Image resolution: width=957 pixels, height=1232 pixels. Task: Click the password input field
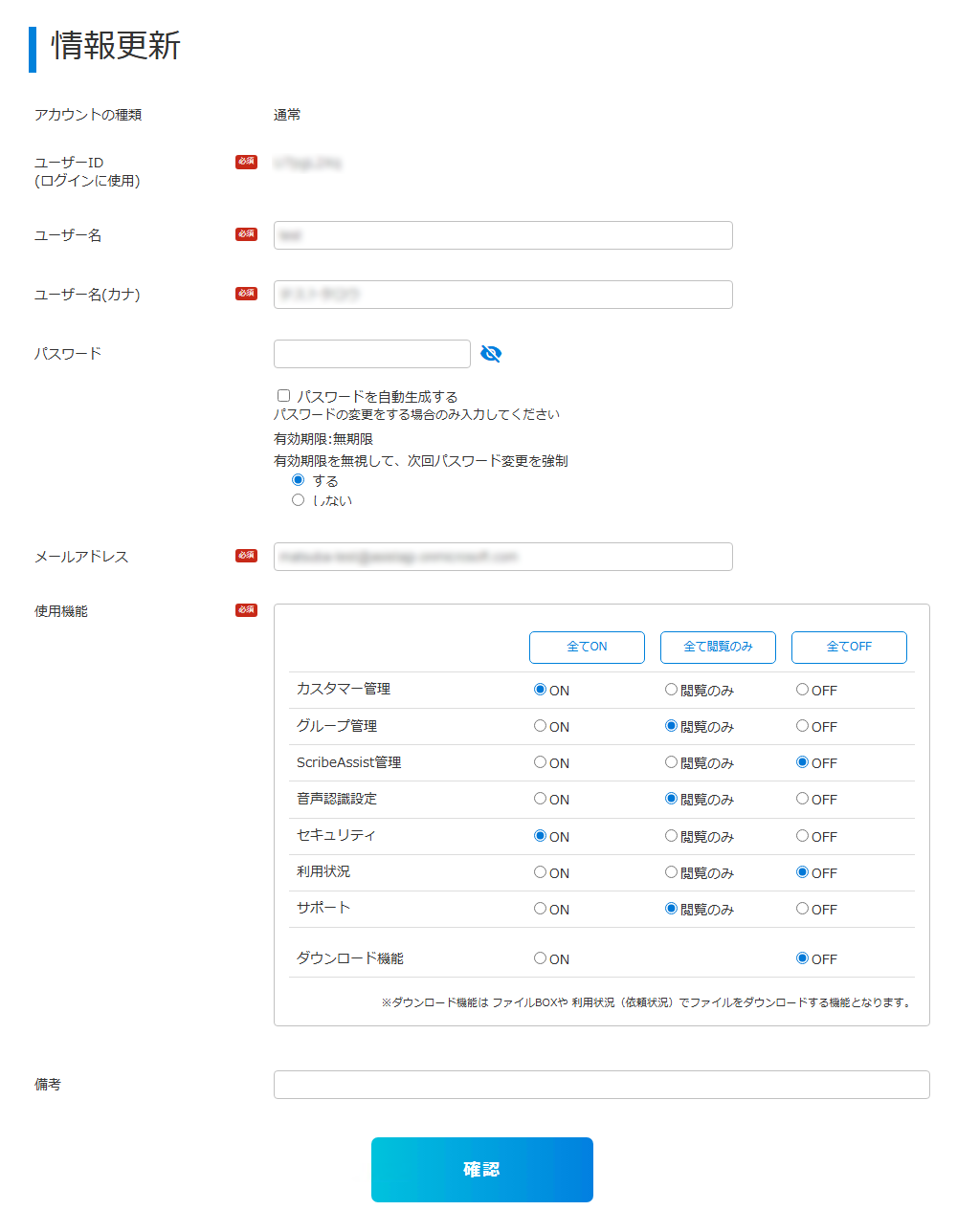[372, 354]
